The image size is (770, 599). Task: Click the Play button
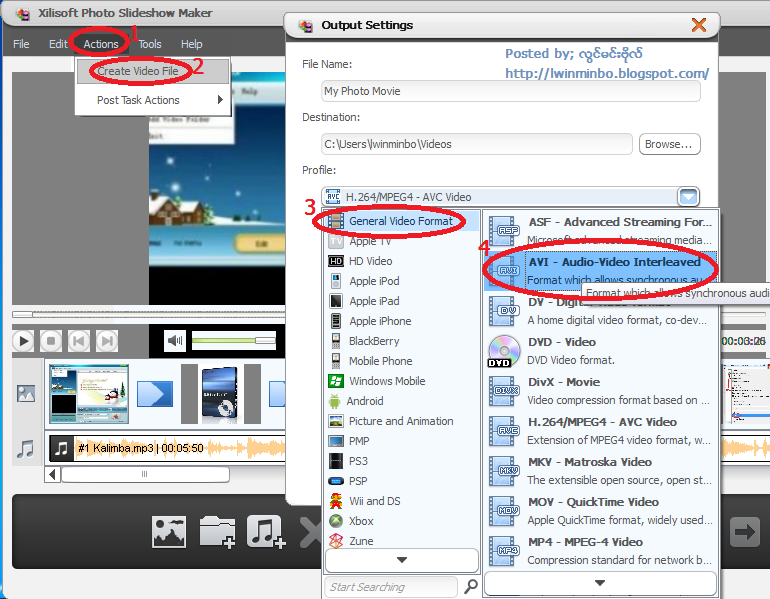(x=23, y=341)
